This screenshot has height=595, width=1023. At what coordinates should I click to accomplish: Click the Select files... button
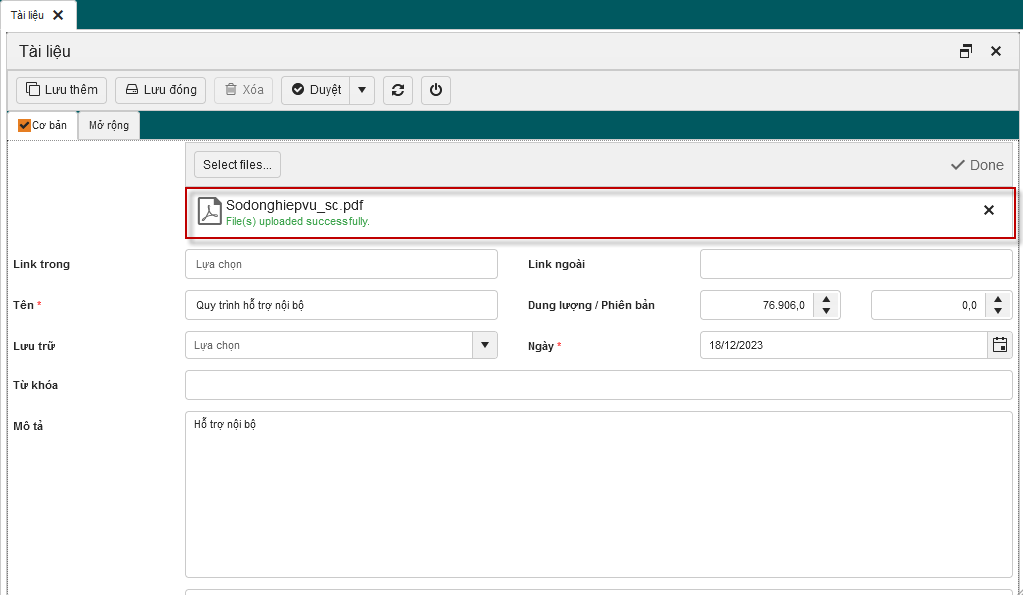coord(237,164)
